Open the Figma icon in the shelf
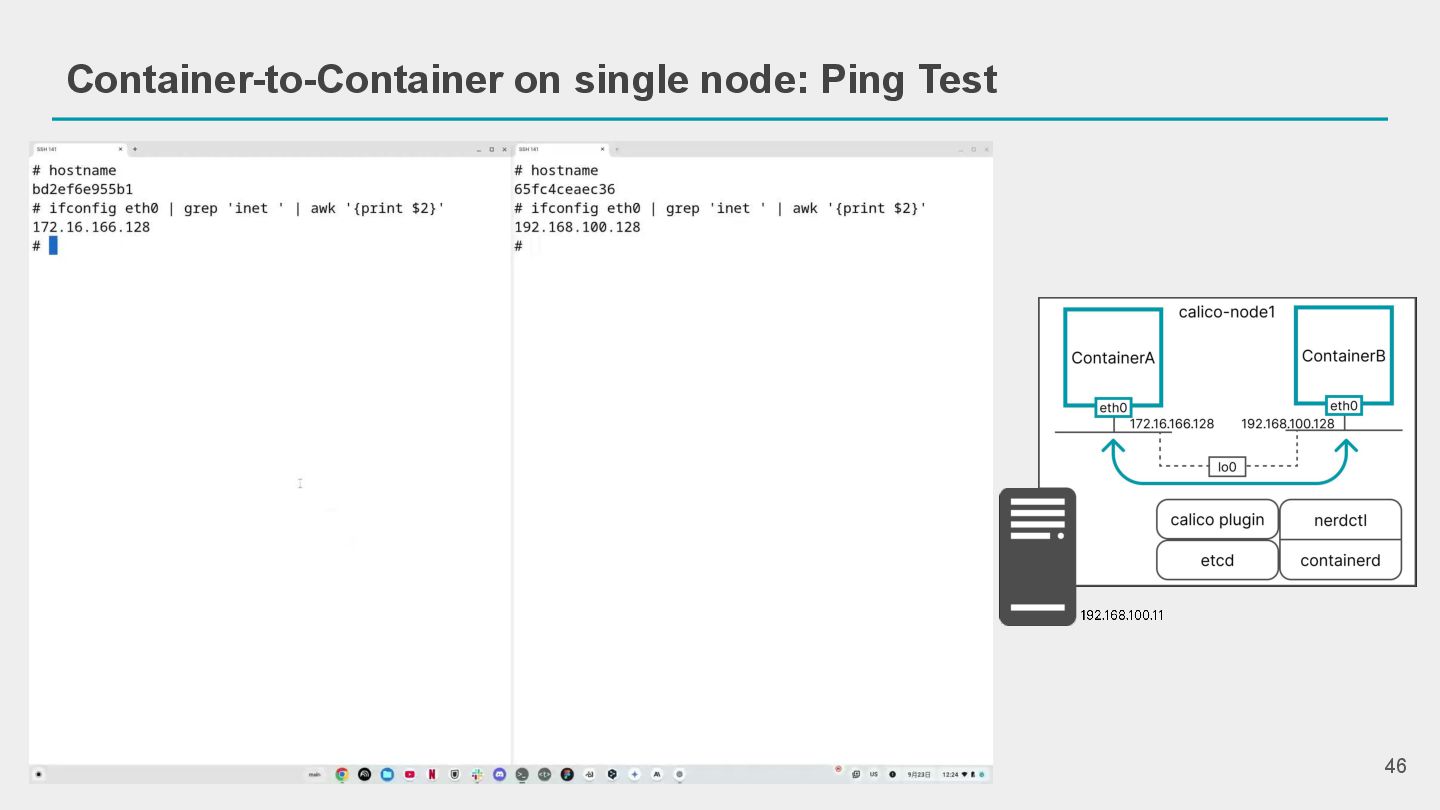 tap(567, 774)
